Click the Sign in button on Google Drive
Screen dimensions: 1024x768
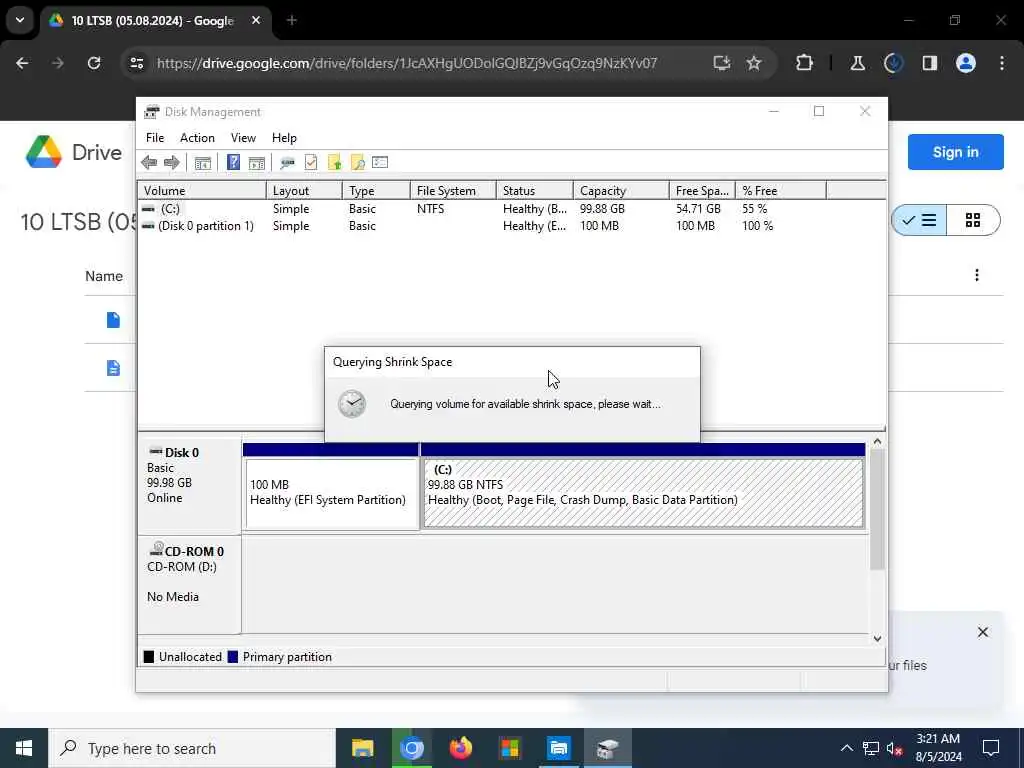pos(955,152)
